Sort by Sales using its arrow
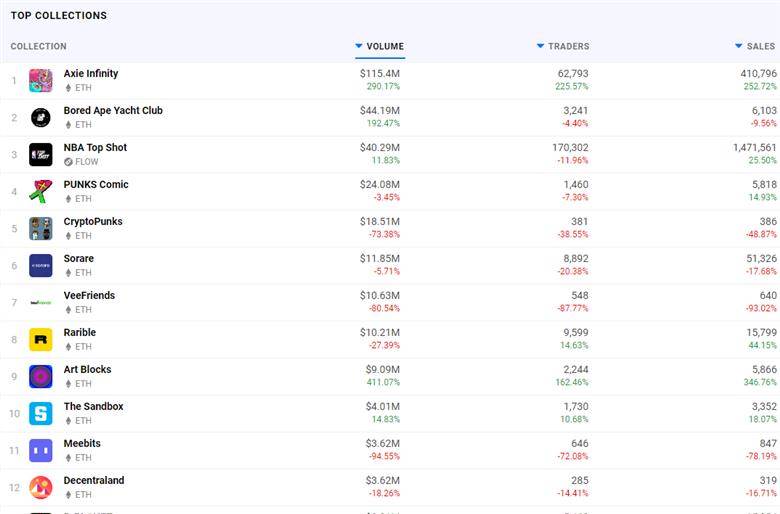Image resolution: width=780 pixels, height=514 pixels. (739, 46)
